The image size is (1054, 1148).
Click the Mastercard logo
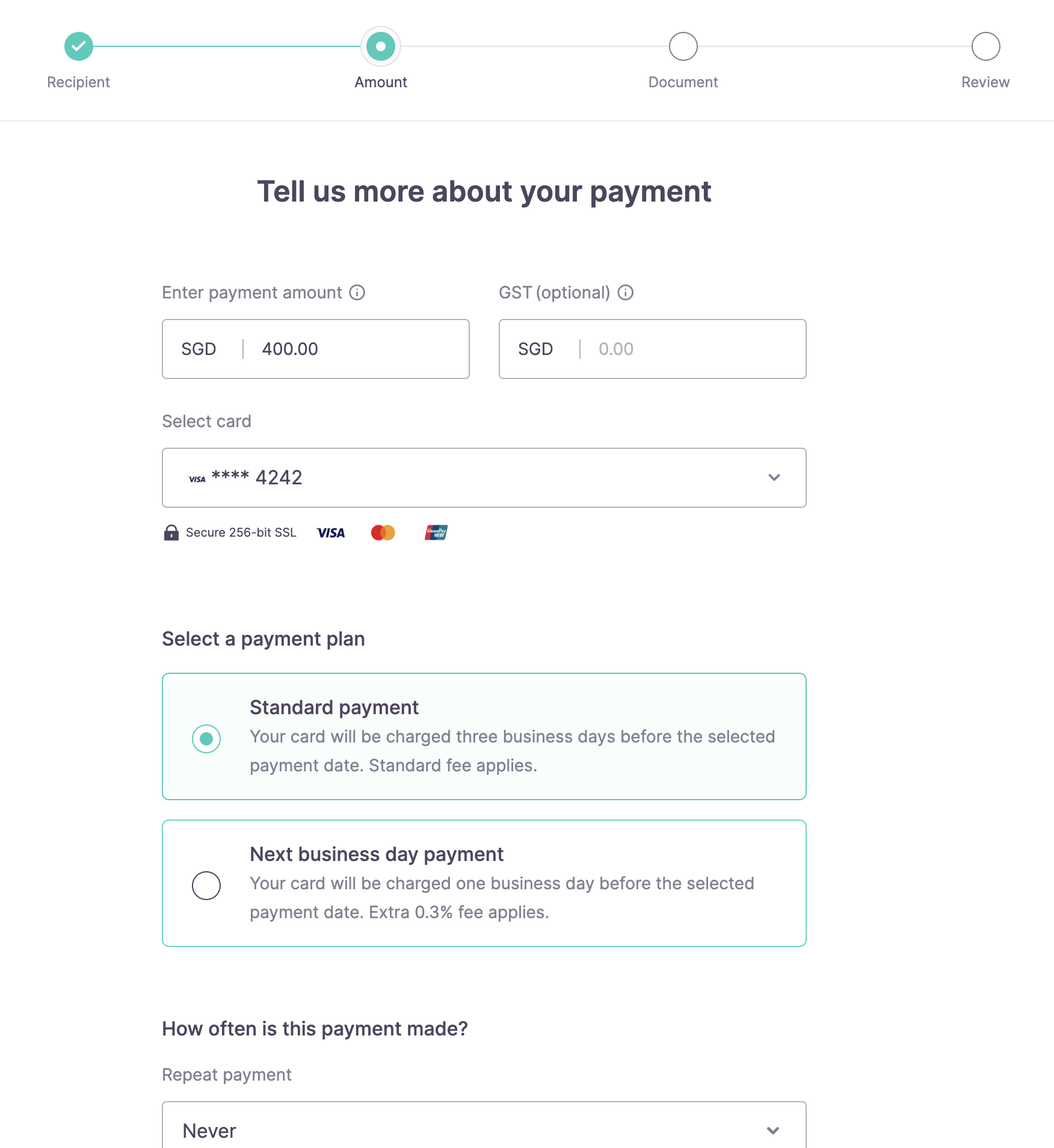(383, 532)
